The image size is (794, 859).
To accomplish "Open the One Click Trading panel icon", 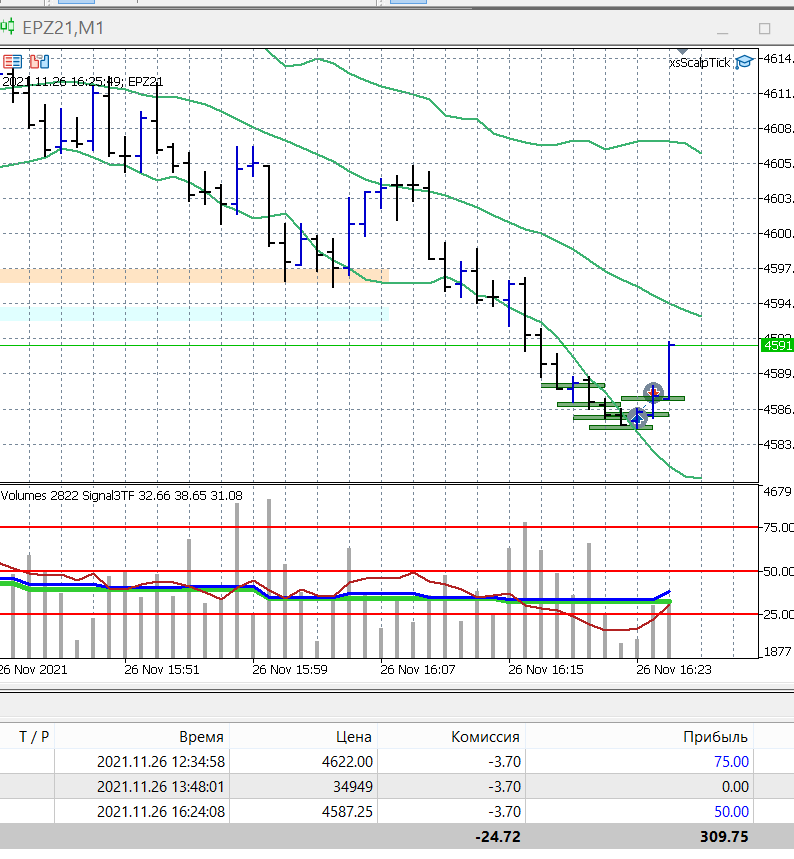I will pos(13,61).
